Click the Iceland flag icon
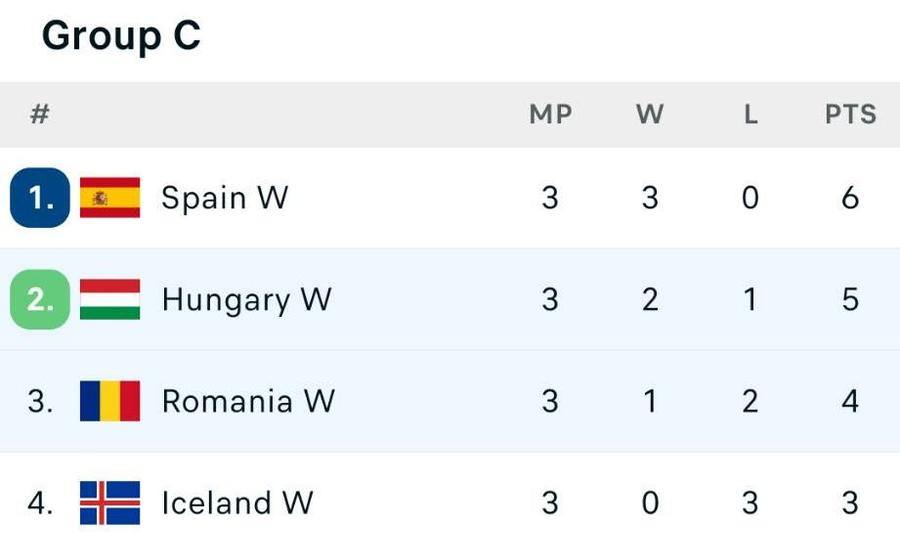This screenshot has width=900, height=534. coord(110,502)
